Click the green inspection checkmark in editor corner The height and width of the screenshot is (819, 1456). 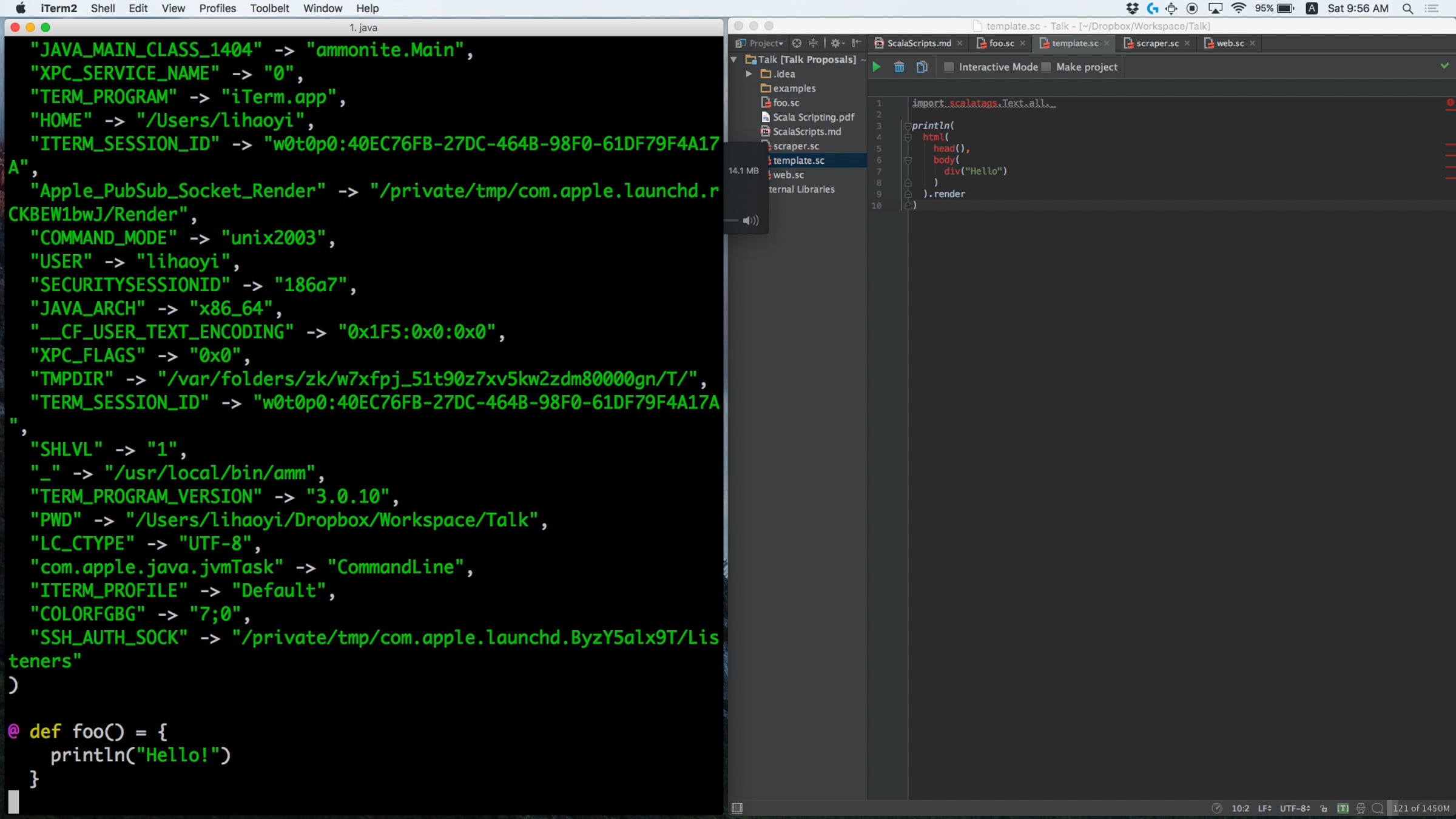coord(1444,66)
